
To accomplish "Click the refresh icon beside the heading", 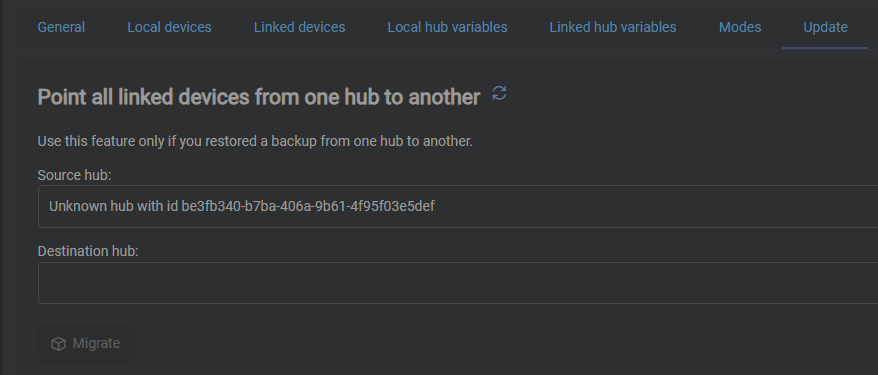I will click(x=499, y=93).
